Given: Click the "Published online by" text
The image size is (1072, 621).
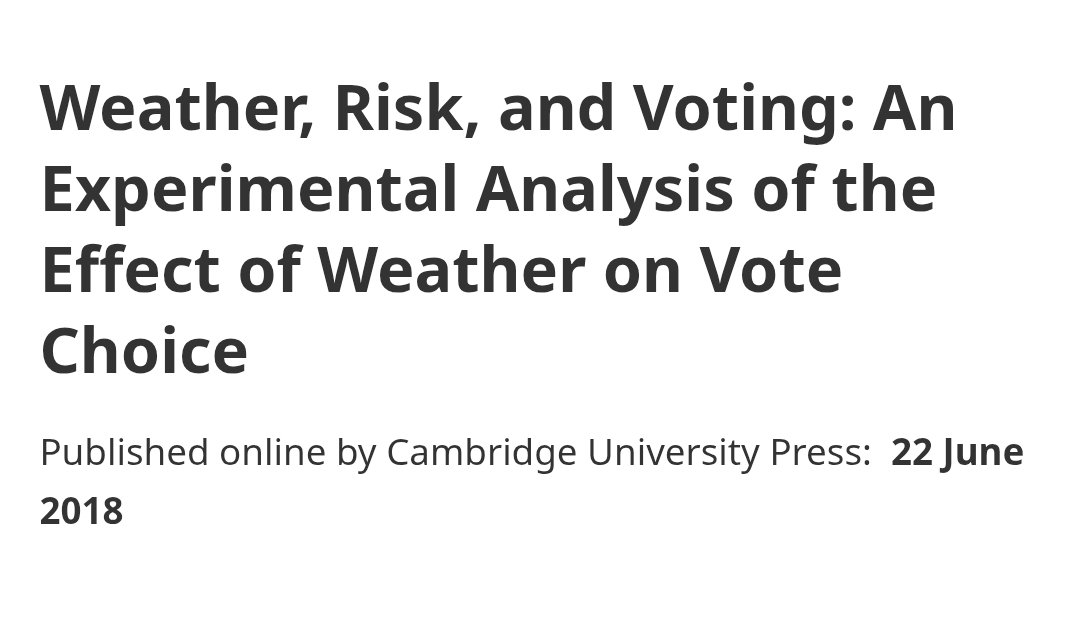Looking at the screenshot, I should [x=207, y=452].
